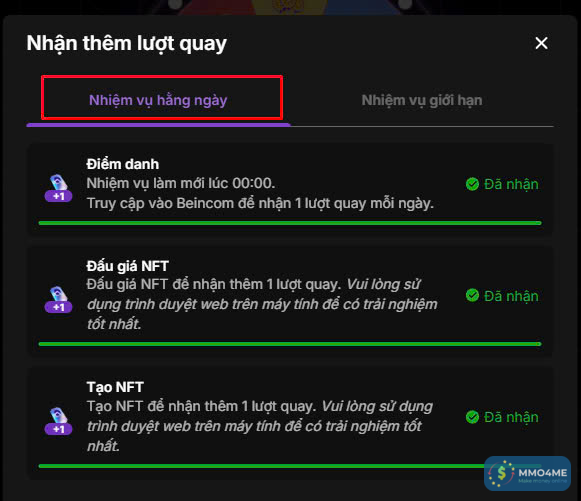Select the Đã nhận status for Điểm danh
The image size is (581, 501).
(502, 184)
